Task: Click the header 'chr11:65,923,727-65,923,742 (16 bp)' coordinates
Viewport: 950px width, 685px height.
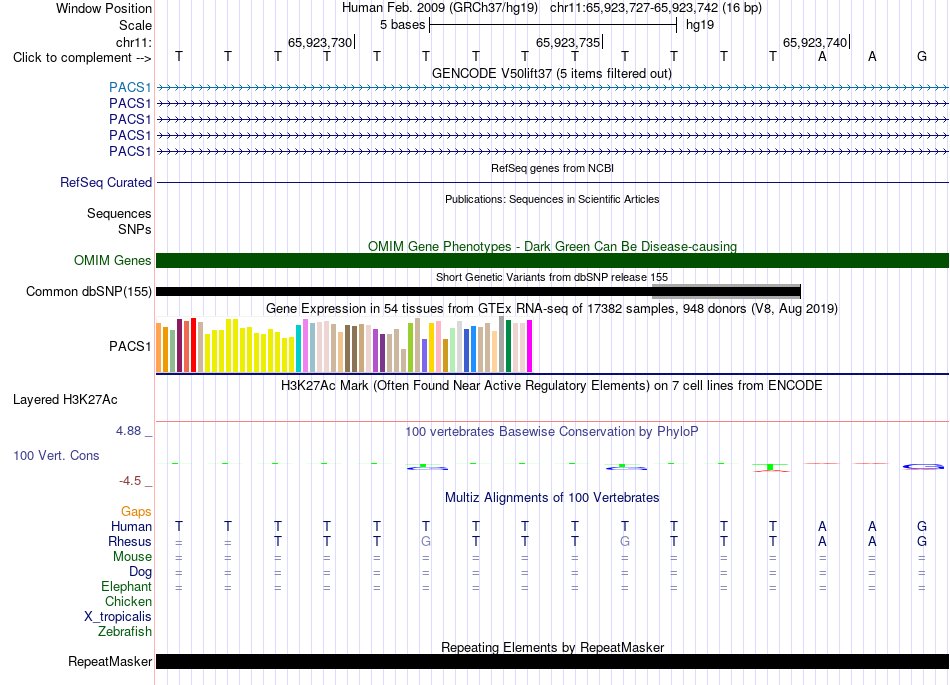Action: pyautogui.click(x=656, y=8)
